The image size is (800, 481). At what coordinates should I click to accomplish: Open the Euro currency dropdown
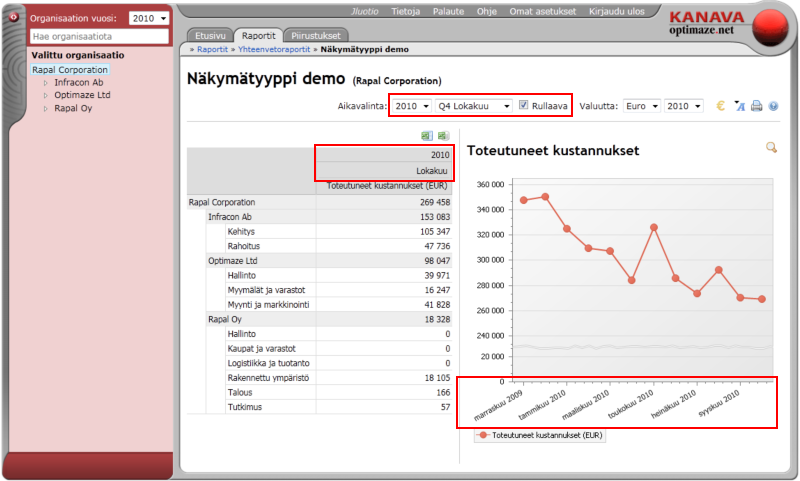coord(640,105)
